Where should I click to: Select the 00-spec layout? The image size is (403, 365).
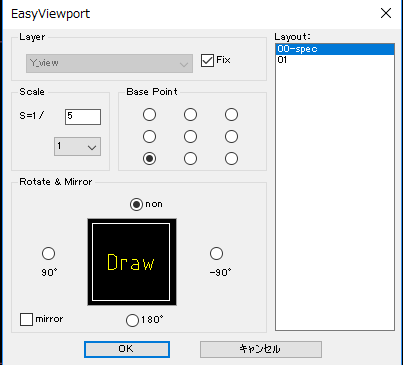(335, 49)
